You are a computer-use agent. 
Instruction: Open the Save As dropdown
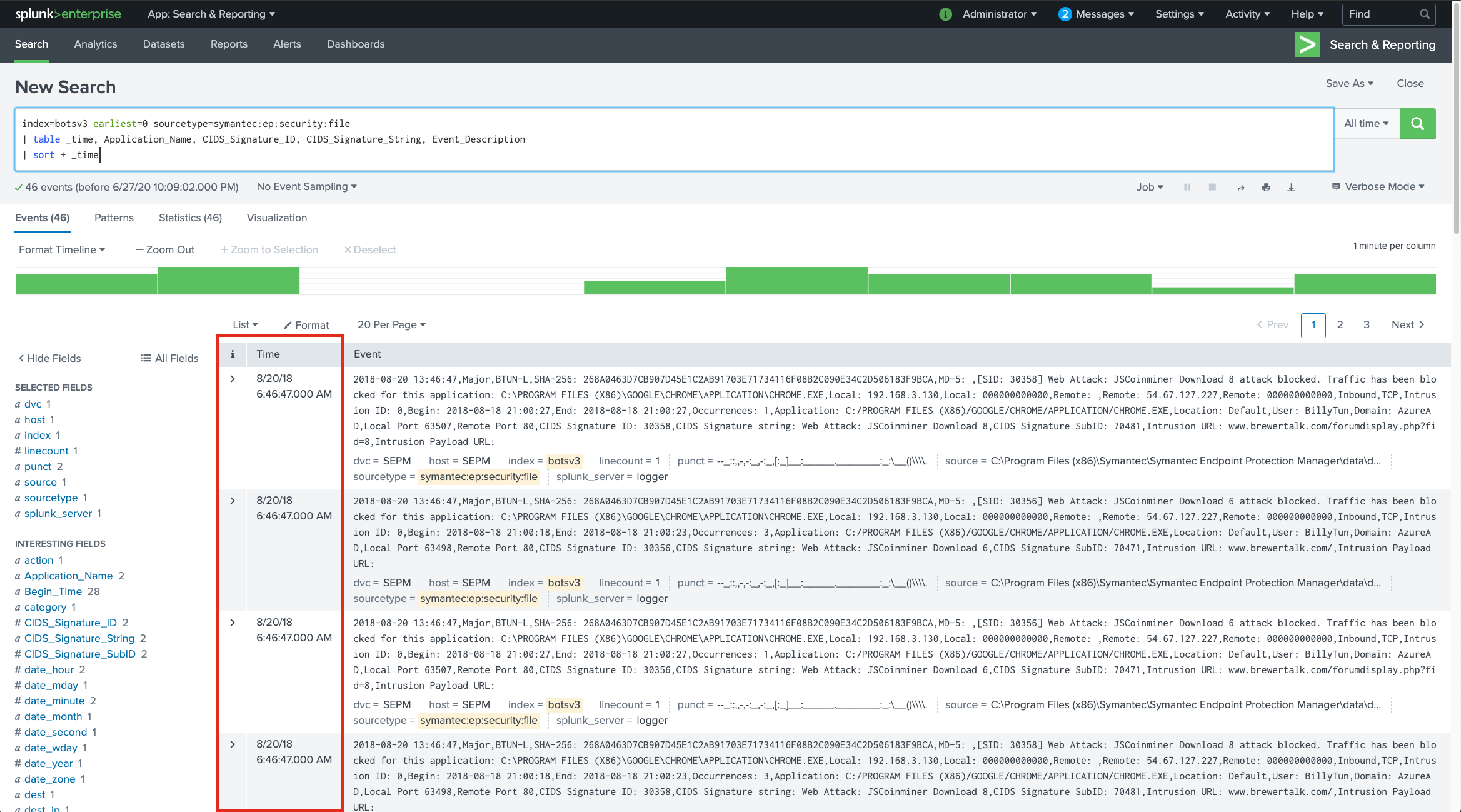(1349, 83)
